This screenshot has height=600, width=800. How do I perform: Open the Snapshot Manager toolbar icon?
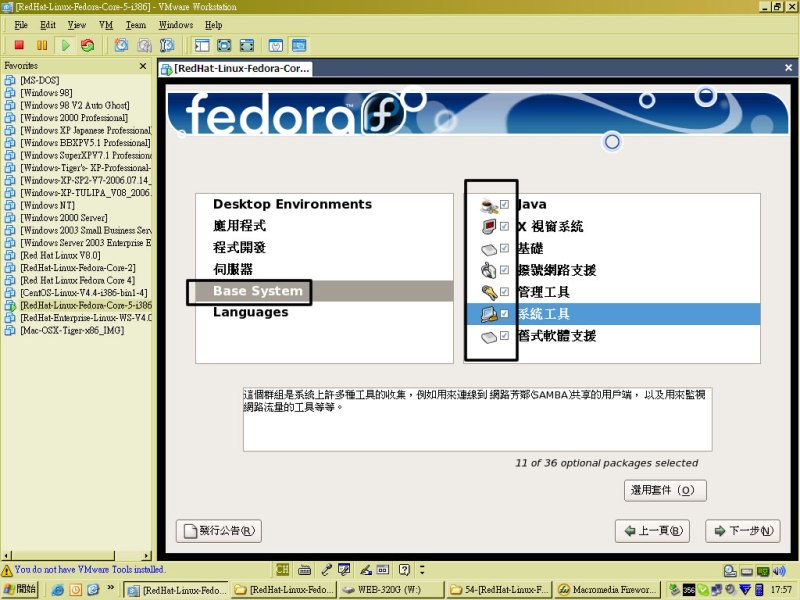pyautogui.click(x=167, y=45)
